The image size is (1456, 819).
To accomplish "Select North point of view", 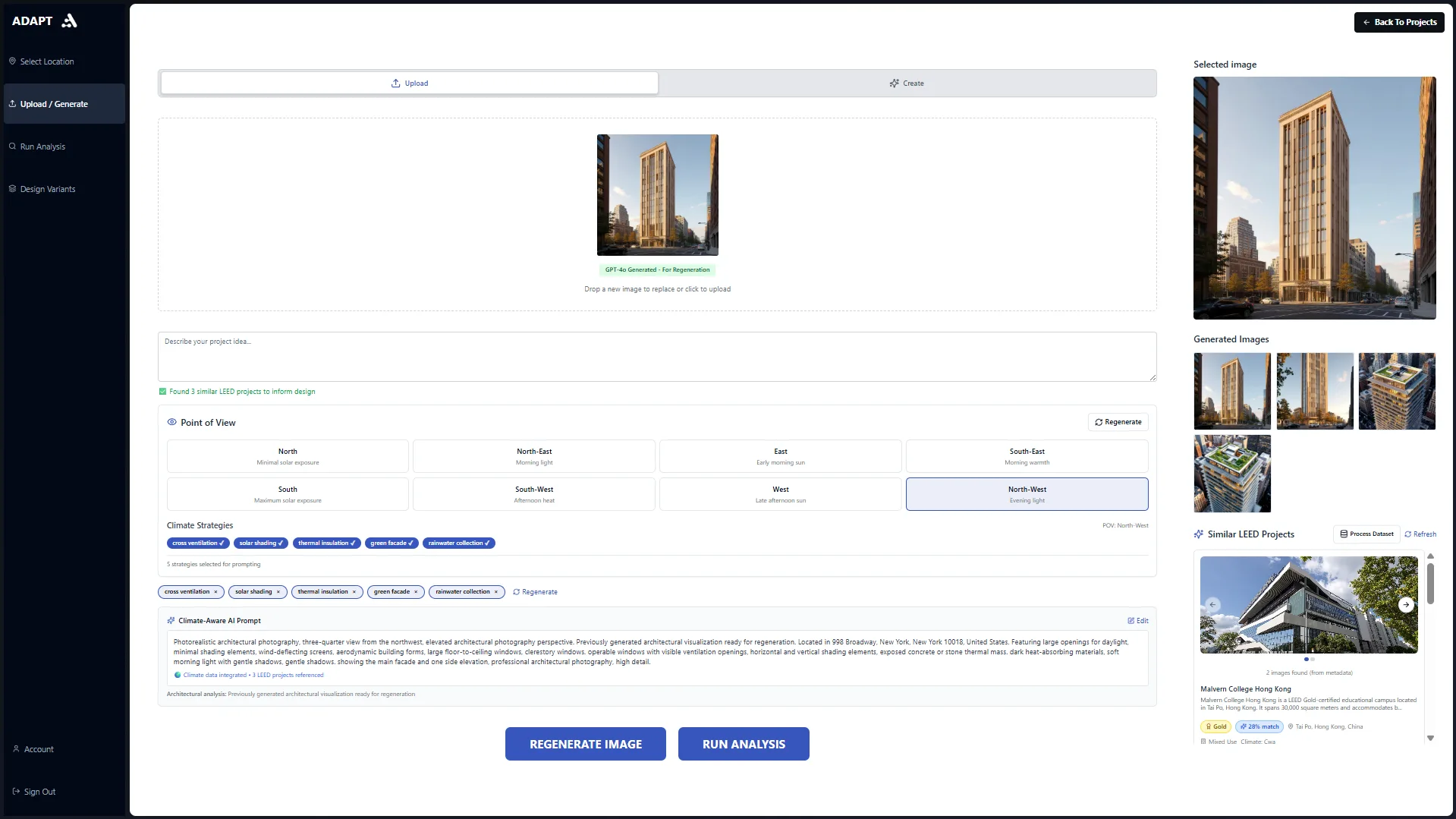I will 288,456.
